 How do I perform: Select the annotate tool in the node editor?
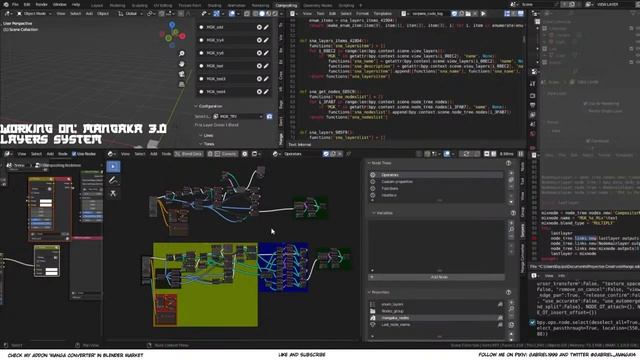(x=113, y=180)
